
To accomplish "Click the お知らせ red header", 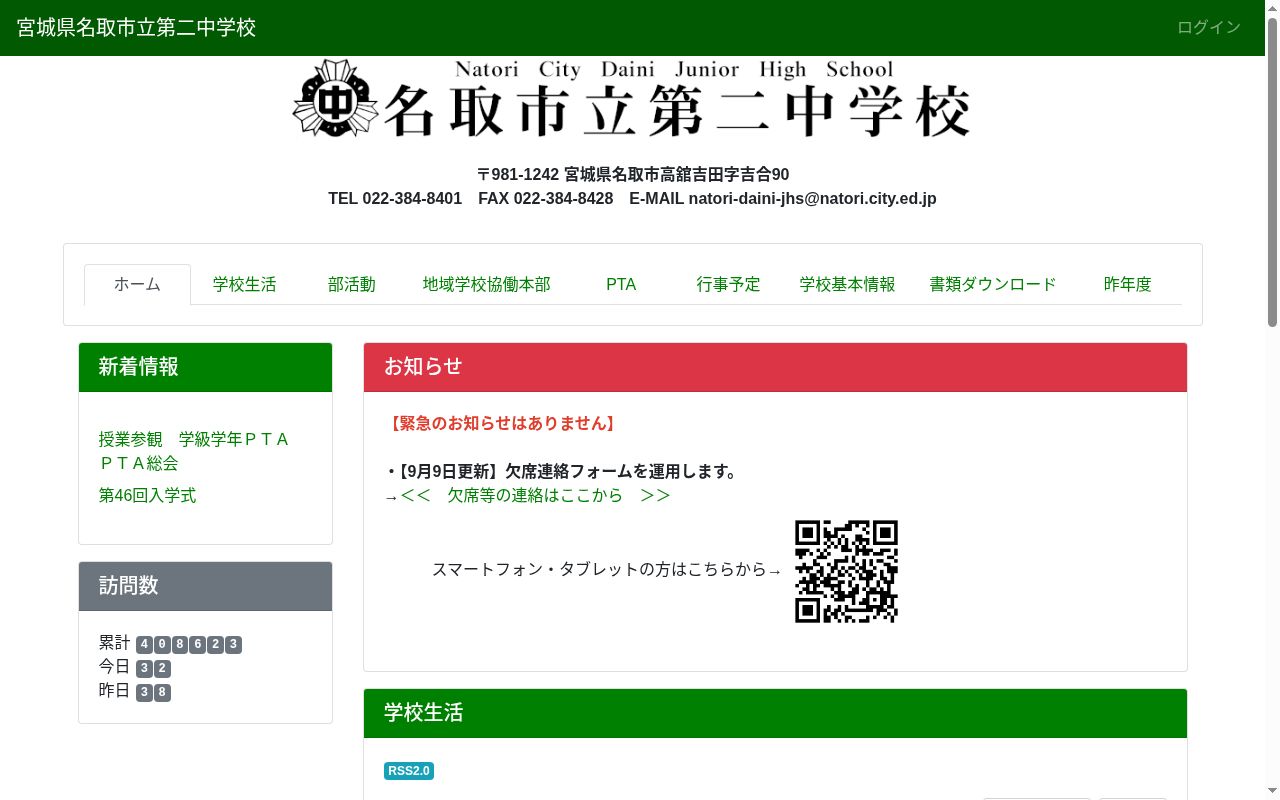I will point(775,367).
